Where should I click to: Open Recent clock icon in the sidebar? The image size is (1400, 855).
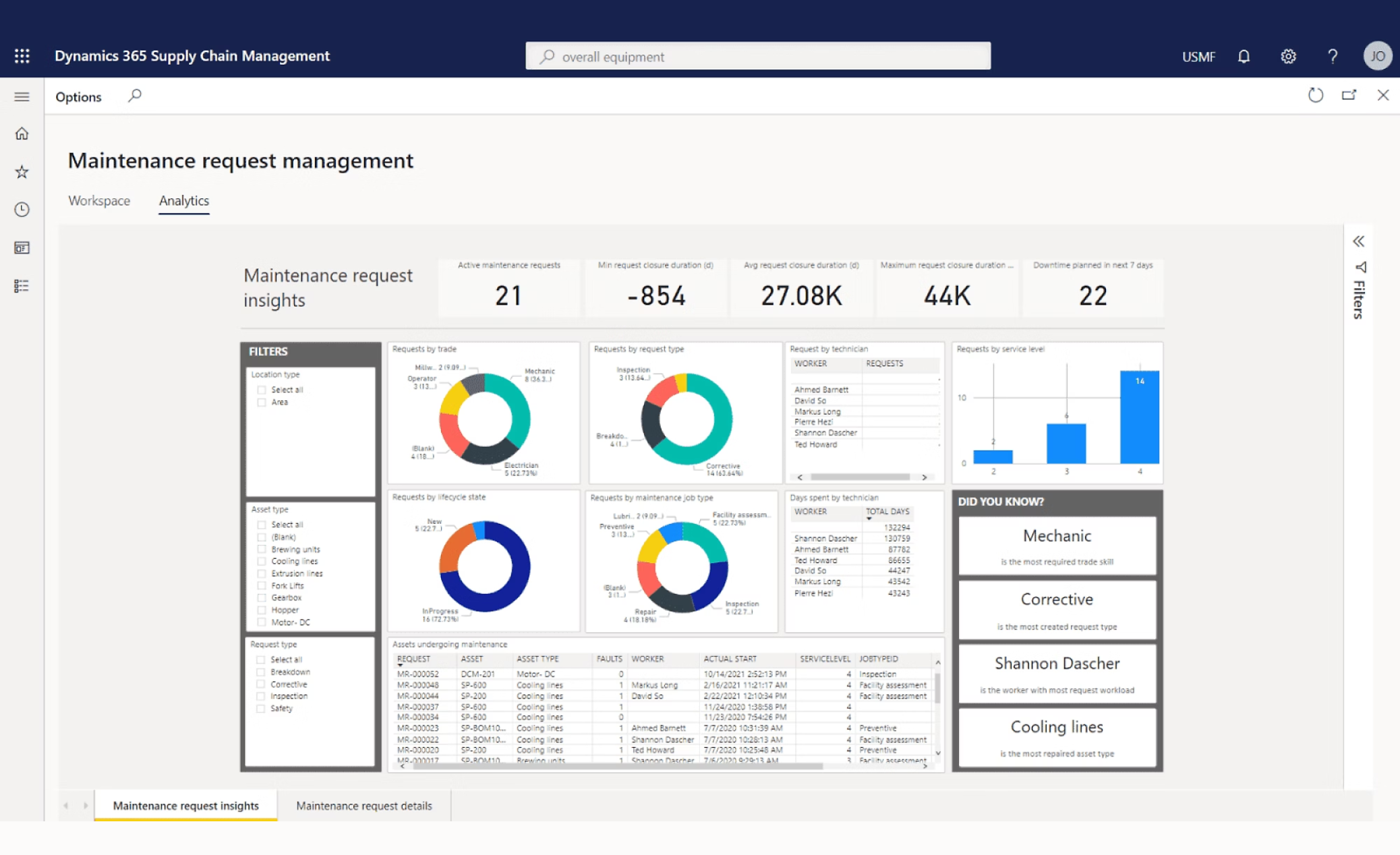point(22,210)
